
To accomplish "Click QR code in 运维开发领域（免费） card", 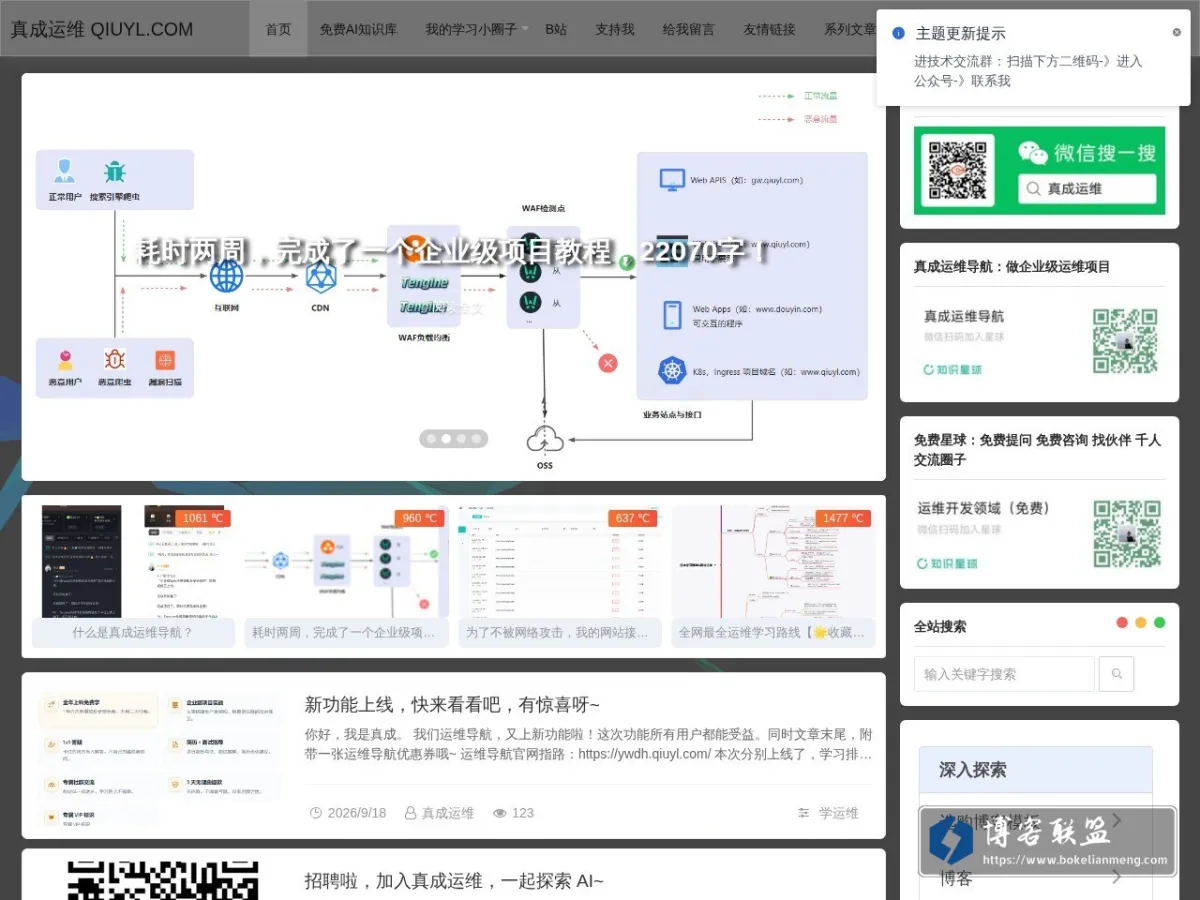I will pyautogui.click(x=1127, y=534).
